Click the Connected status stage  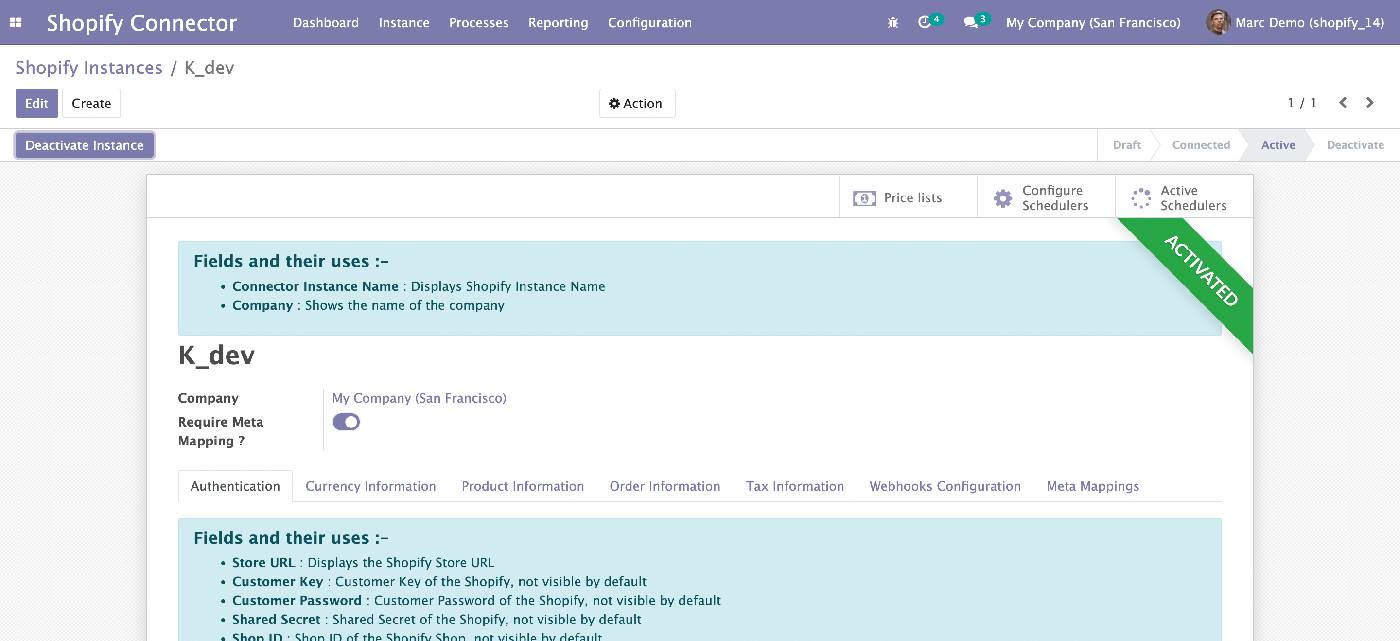click(1201, 145)
